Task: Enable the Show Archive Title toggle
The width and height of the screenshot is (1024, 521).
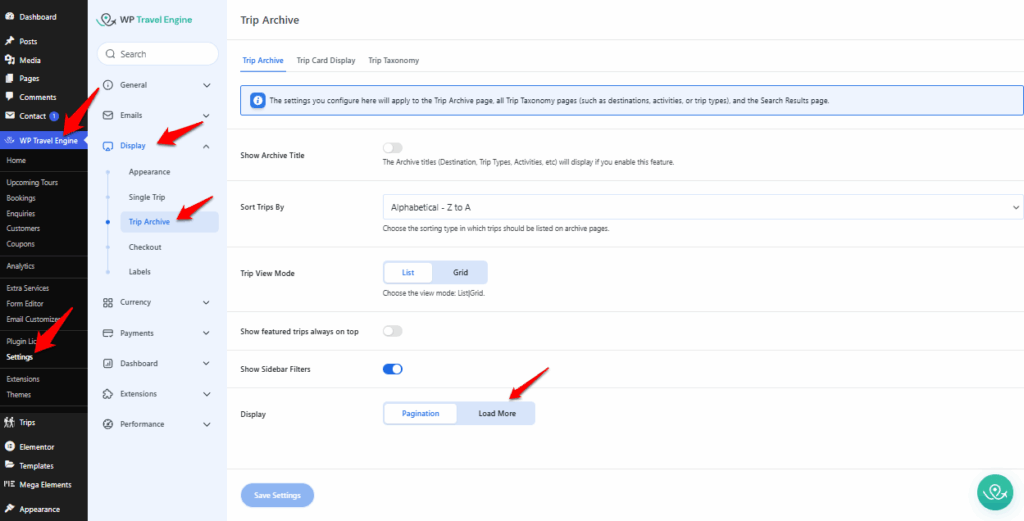Action: point(392,148)
